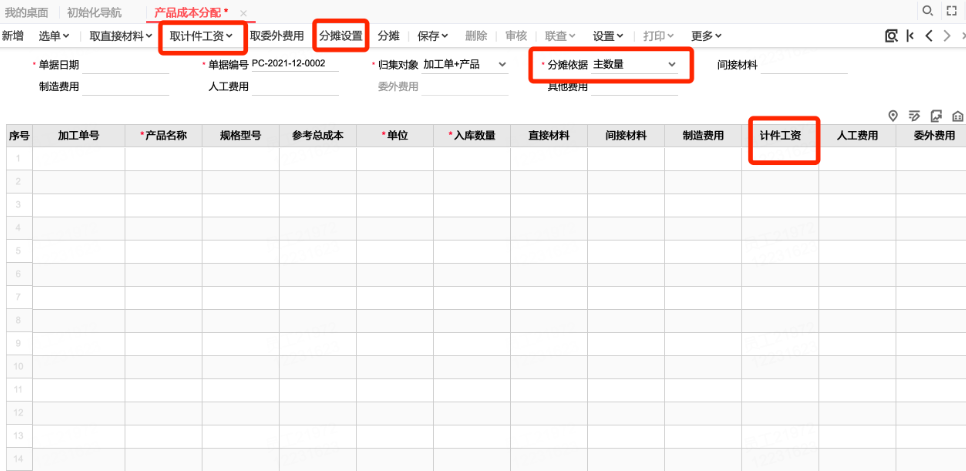Viewport: 966px width, 471px height.
Task: Go to previous record arrow
Action: [x=929, y=36]
